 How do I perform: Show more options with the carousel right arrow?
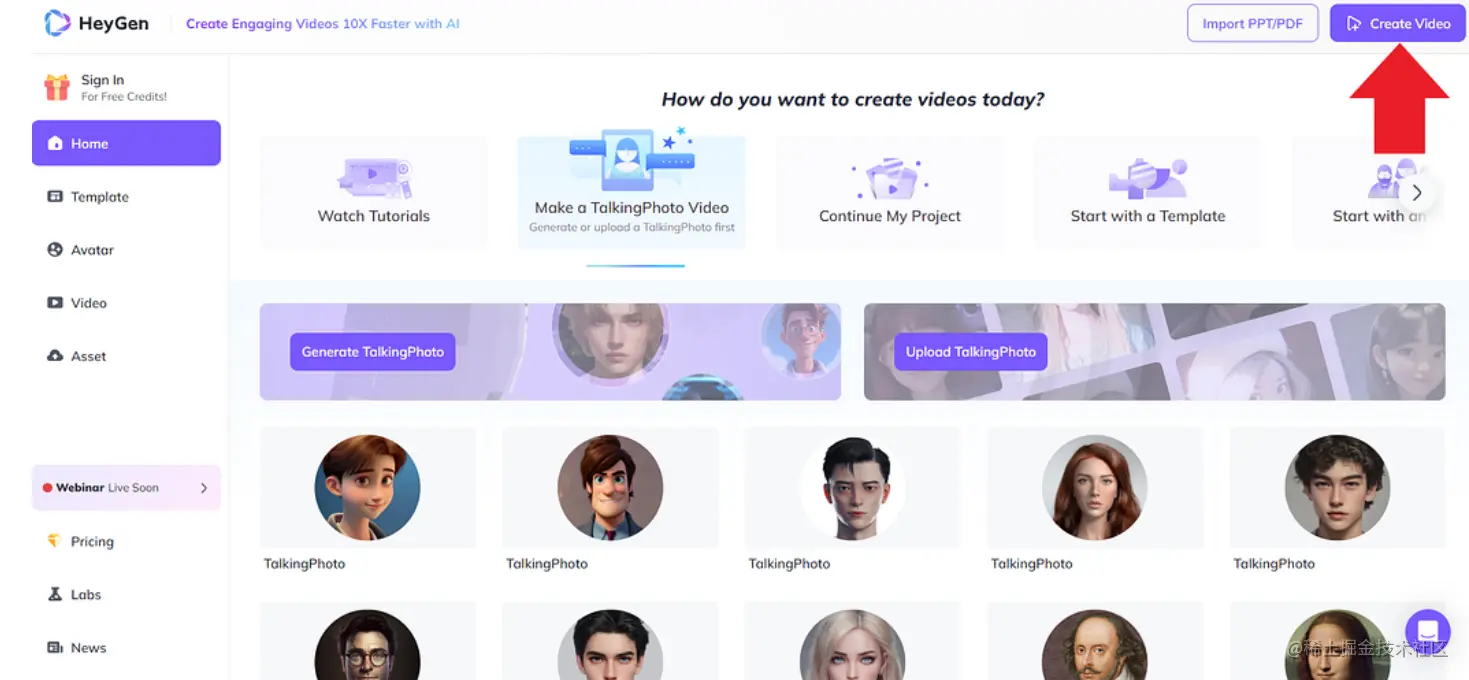click(x=1416, y=193)
